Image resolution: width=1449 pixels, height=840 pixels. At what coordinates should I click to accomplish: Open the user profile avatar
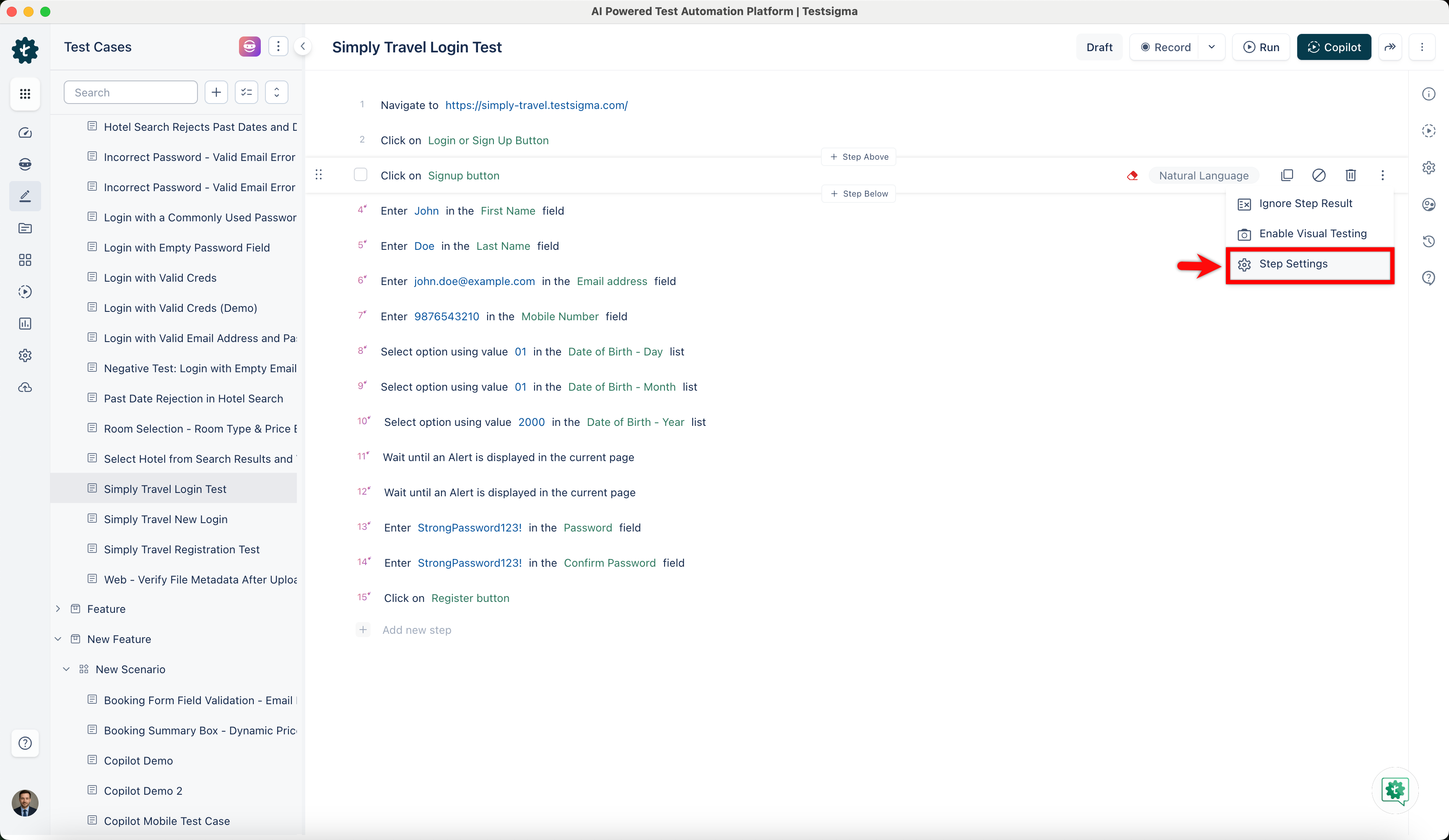tap(25, 803)
